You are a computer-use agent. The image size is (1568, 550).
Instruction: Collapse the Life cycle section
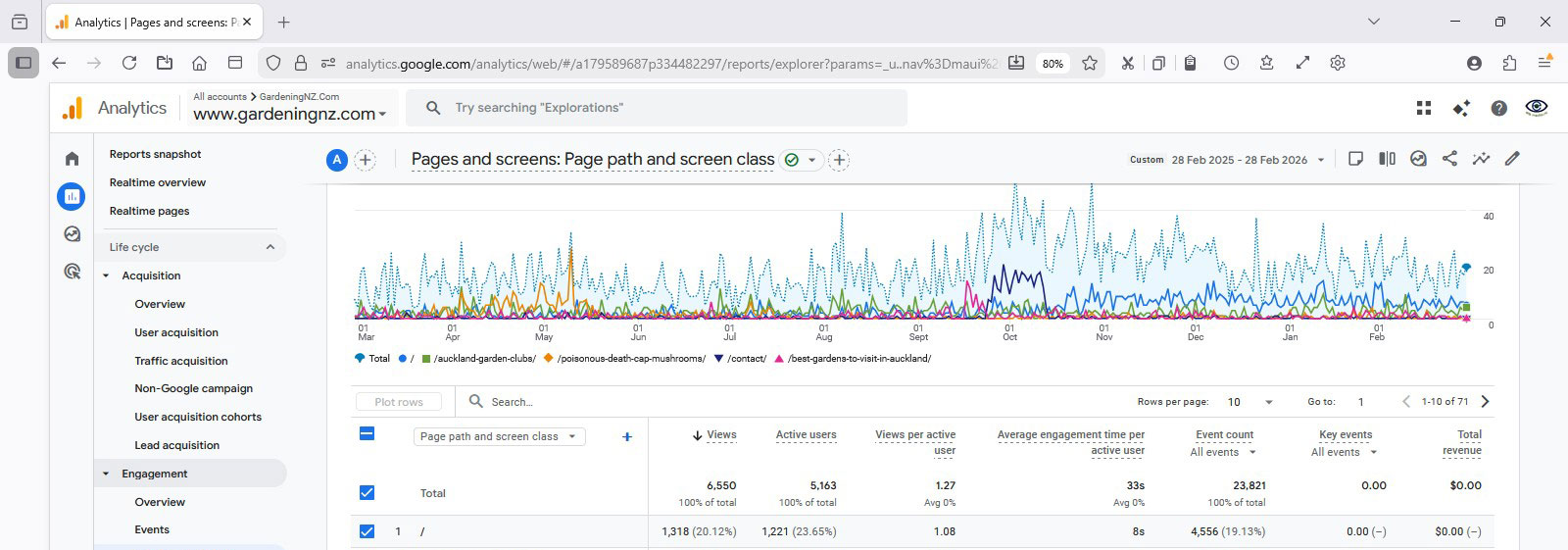pos(270,247)
